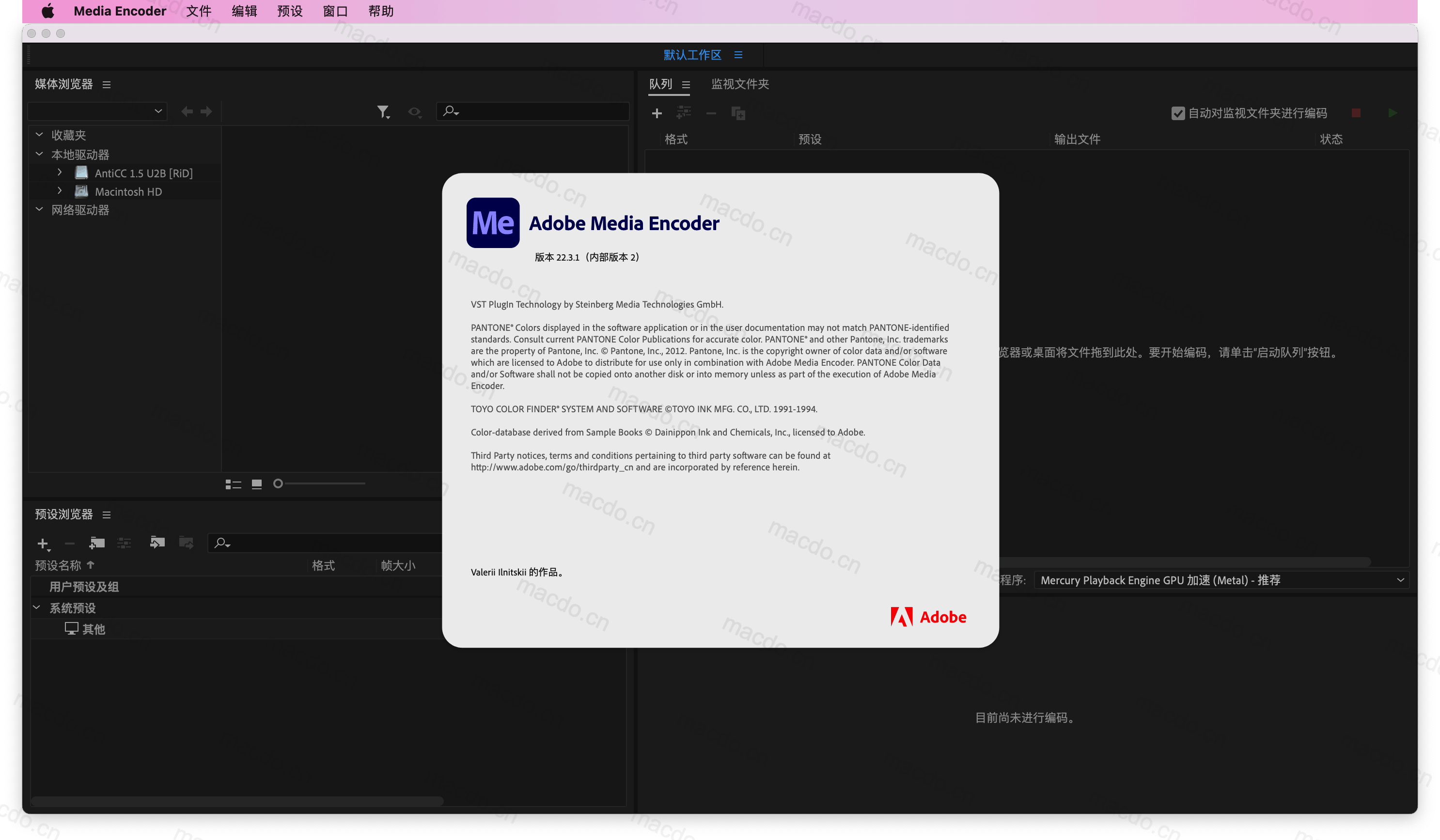Click the Apple menu icon
The height and width of the screenshot is (840, 1440).
pos(48,11)
